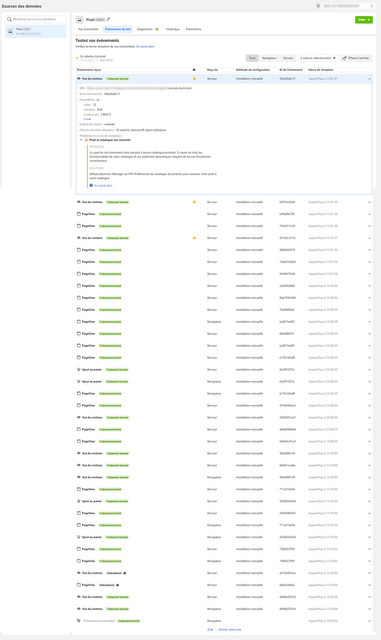Select the Tous filter button

pyautogui.click(x=252, y=58)
